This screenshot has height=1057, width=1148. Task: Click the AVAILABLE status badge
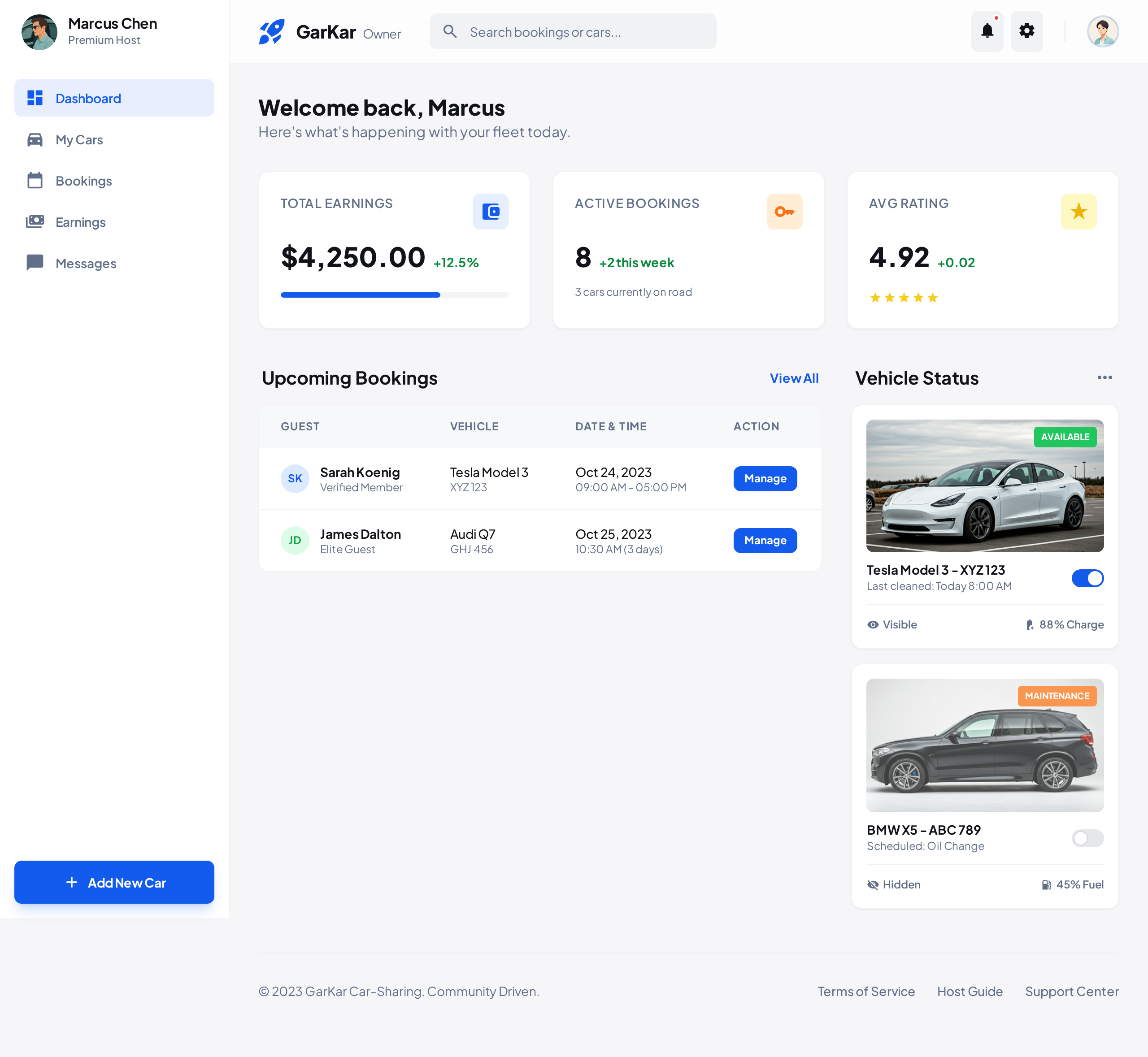(x=1065, y=437)
